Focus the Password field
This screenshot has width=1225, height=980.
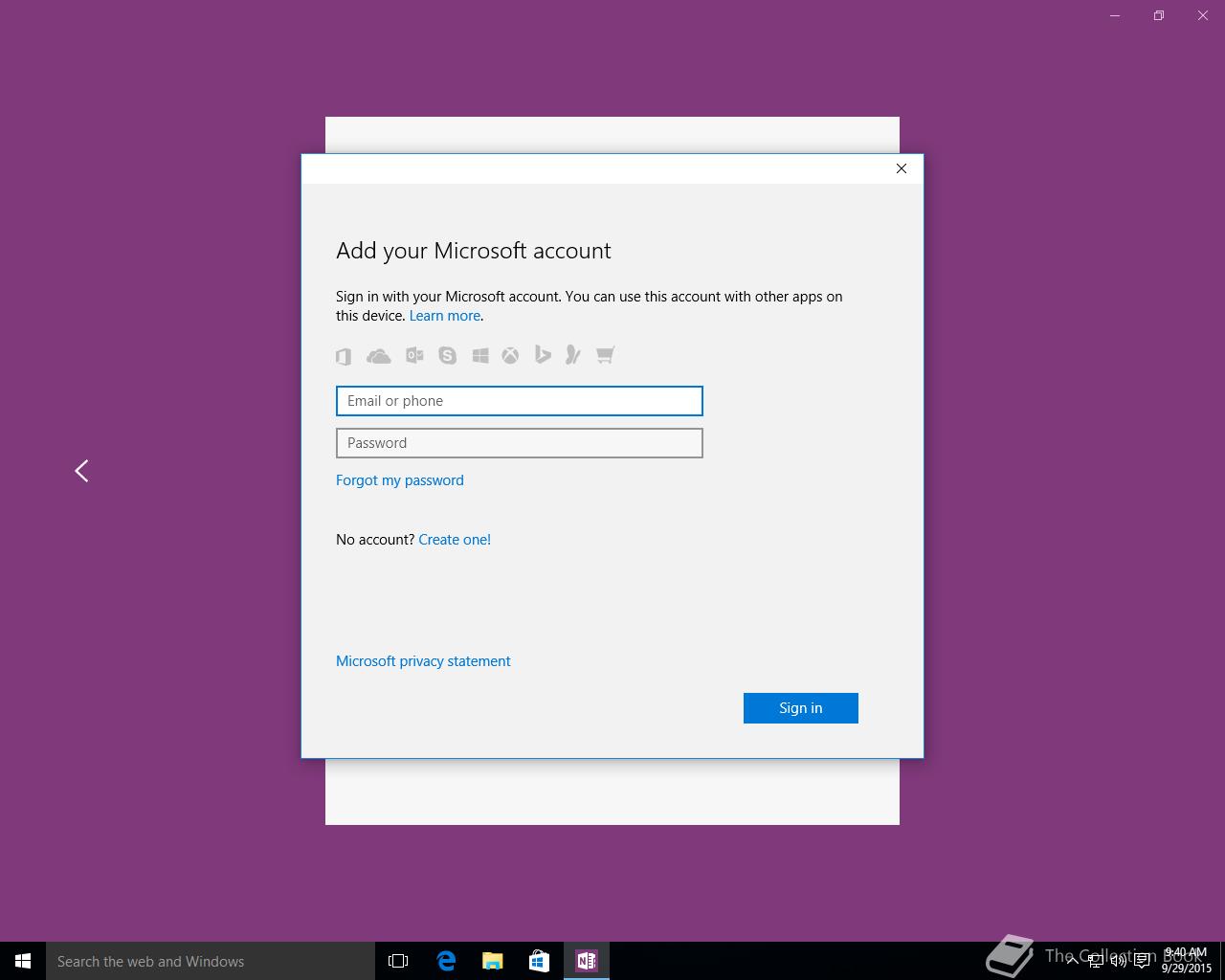520,443
